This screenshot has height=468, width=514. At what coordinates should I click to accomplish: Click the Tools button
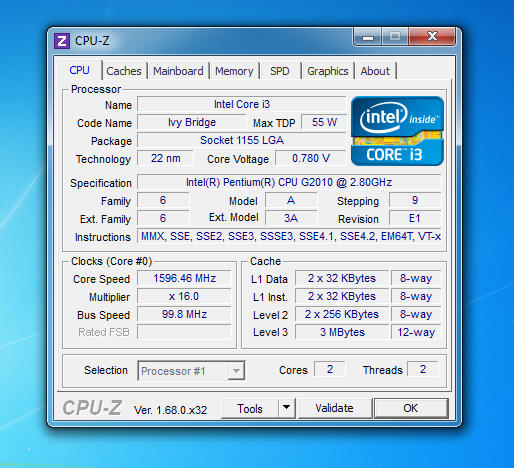pyautogui.click(x=250, y=408)
